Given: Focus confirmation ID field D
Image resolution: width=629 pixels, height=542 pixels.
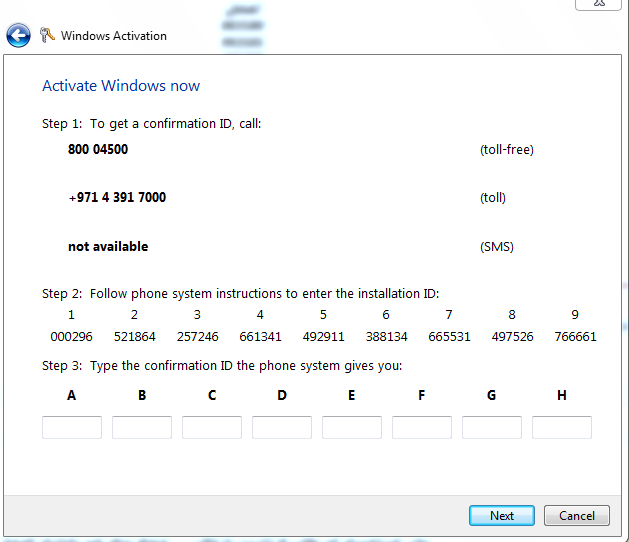Looking at the screenshot, I should [x=282, y=427].
